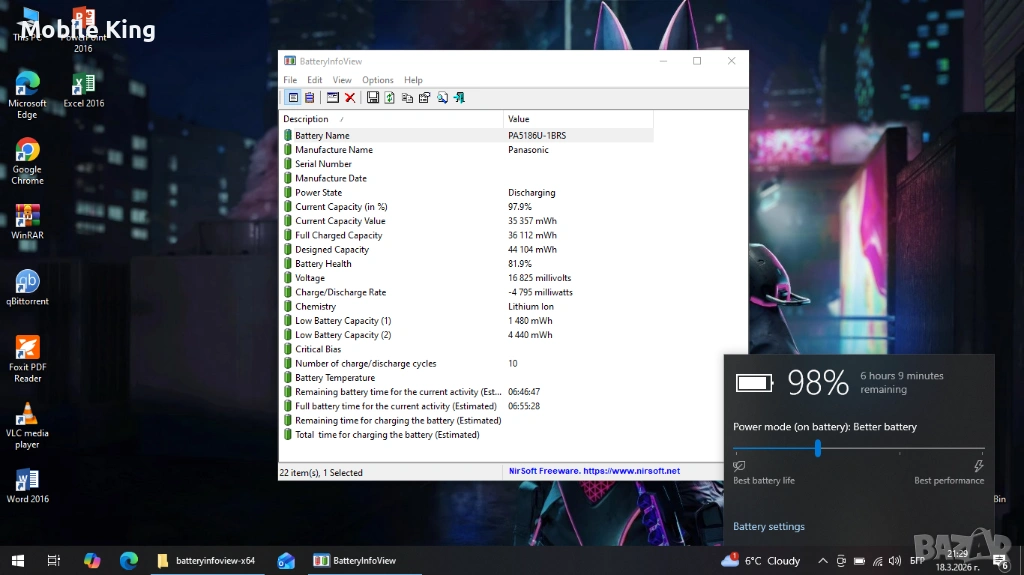Open the Options menu
The image size is (1024, 575).
coord(377,80)
